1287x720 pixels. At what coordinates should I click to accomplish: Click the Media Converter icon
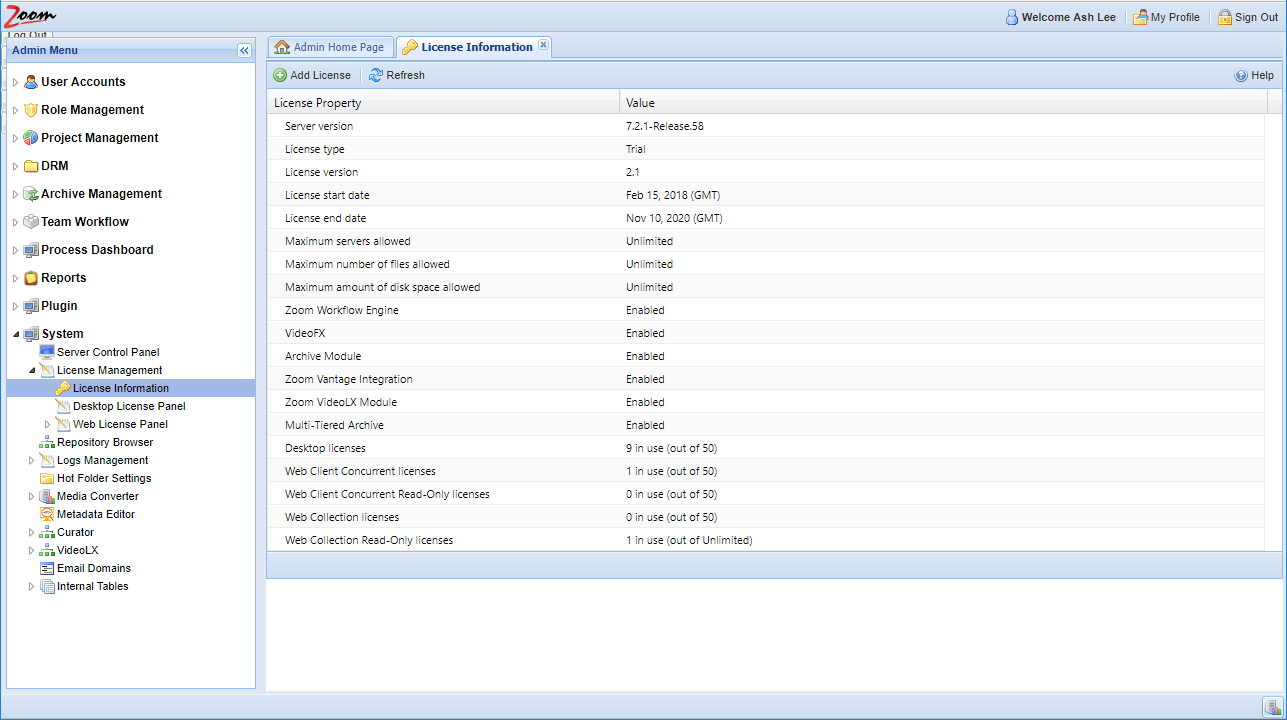click(x=47, y=496)
